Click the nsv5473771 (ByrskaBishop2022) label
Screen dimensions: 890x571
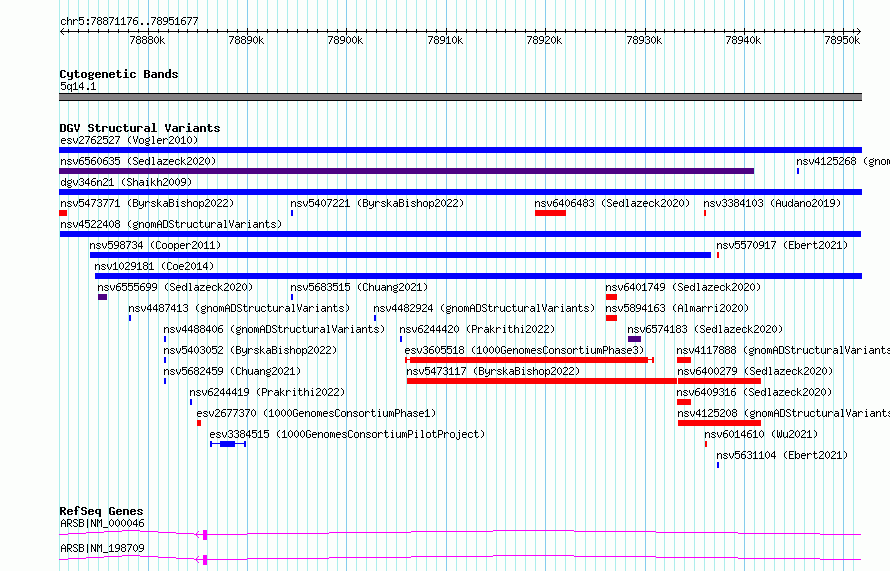click(x=147, y=203)
